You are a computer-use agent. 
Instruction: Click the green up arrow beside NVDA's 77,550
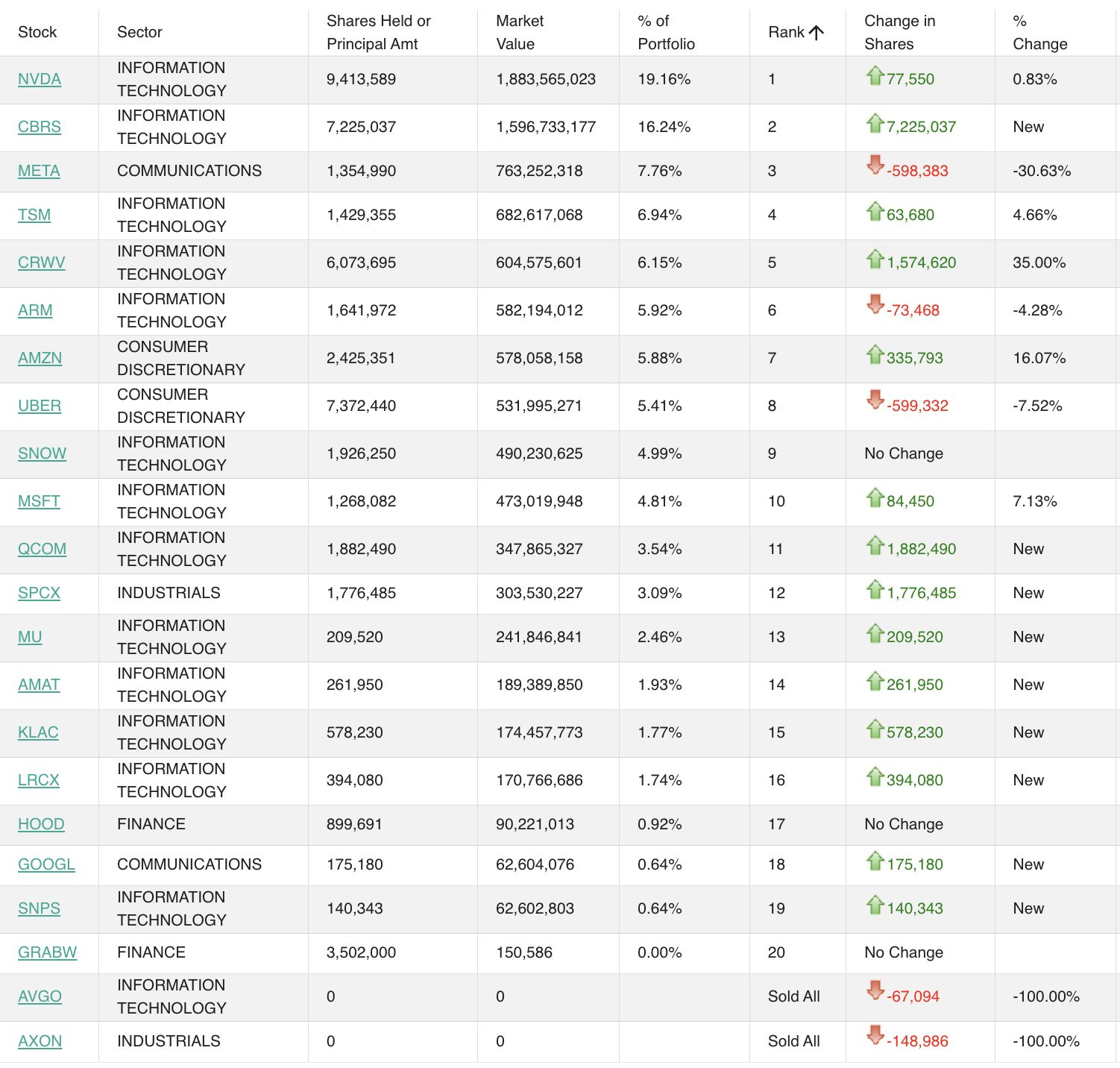875,75
